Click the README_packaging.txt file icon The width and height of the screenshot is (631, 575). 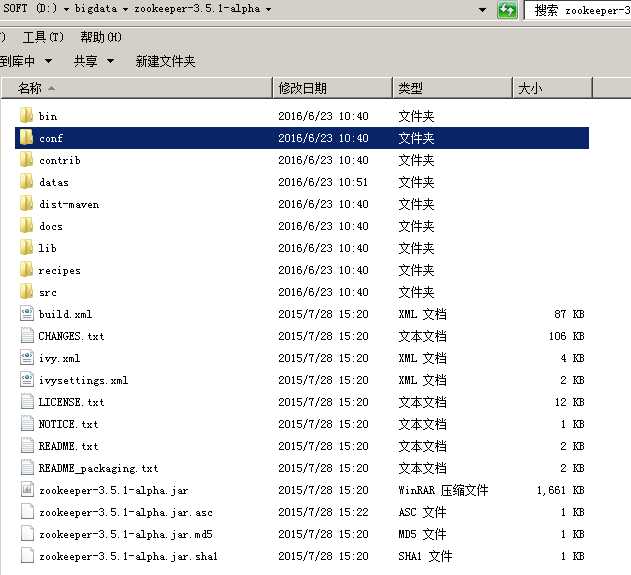(x=27, y=468)
